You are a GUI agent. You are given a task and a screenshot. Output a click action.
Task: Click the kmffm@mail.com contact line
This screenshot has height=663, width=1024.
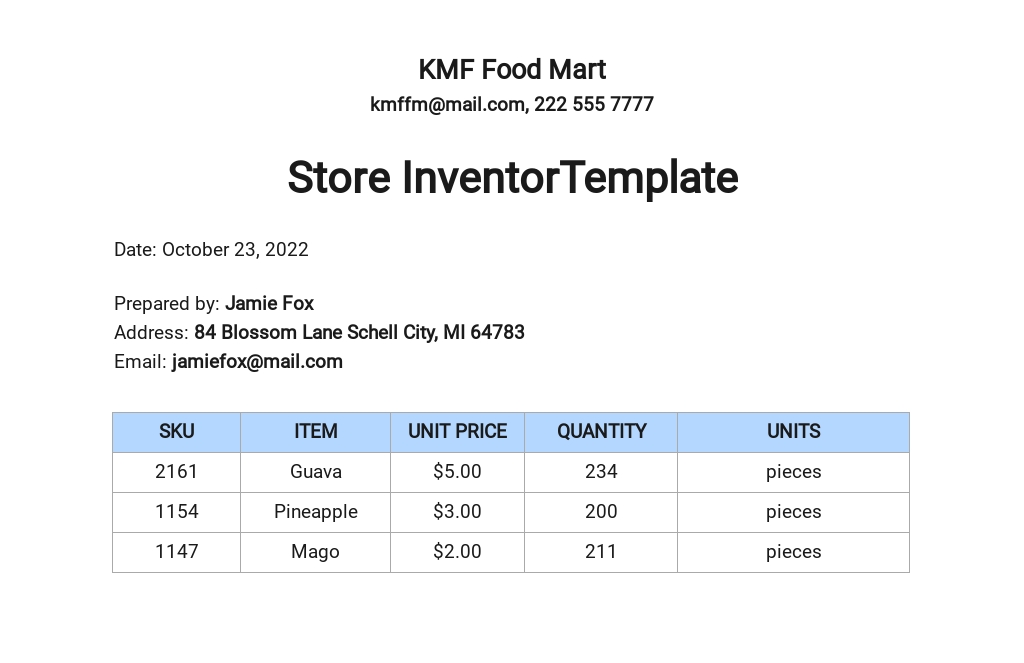click(x=512, y=104)
